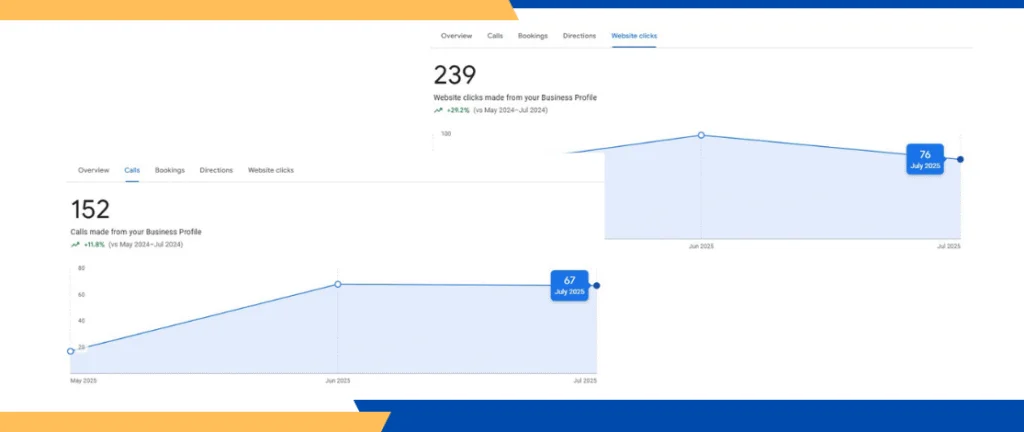Select Calls tab in the Website clicks panel
The width and height of the screenshot is (1024, 432).
point(495,36)
